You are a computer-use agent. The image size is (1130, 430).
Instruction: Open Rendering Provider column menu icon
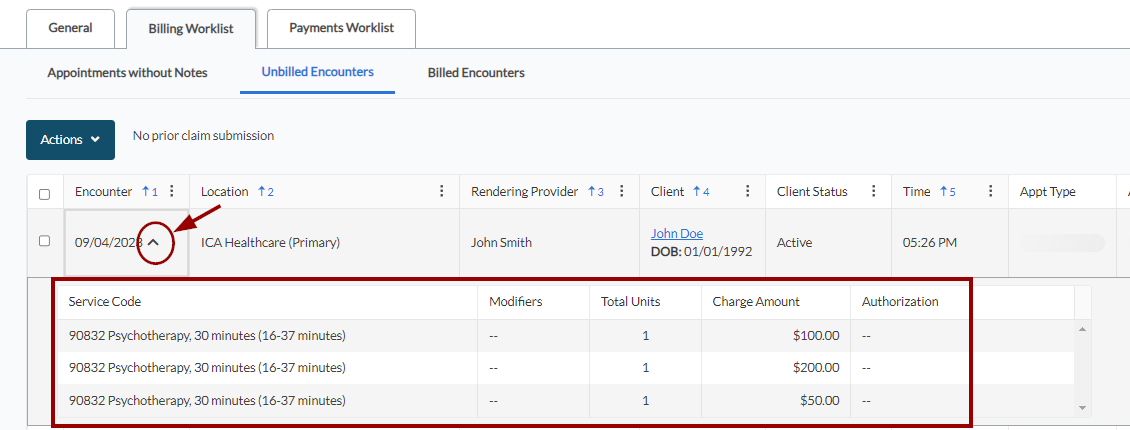tap(622, 192)
